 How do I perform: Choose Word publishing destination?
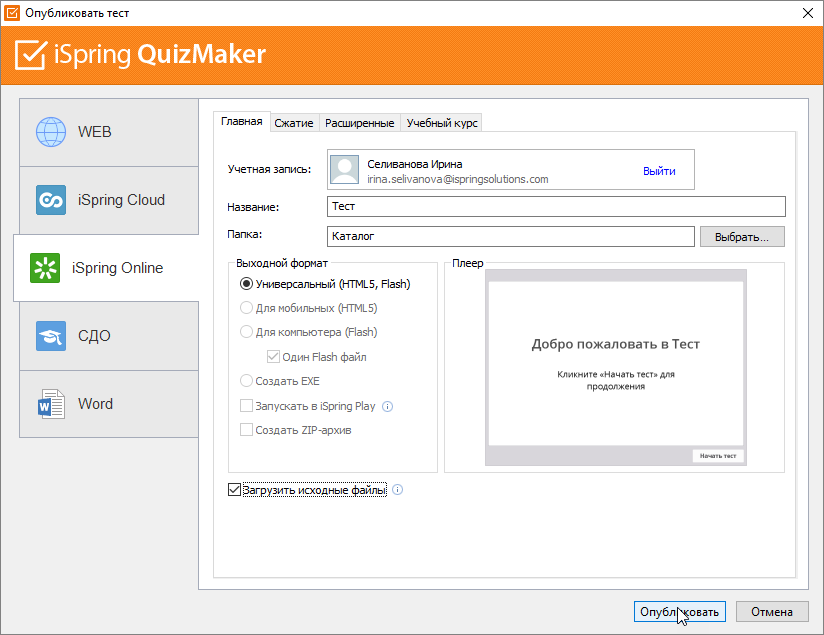coord(109,404)
